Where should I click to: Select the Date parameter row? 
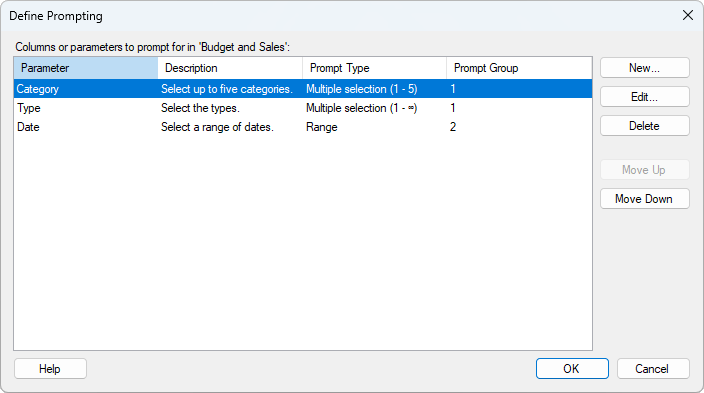(303, 127)
